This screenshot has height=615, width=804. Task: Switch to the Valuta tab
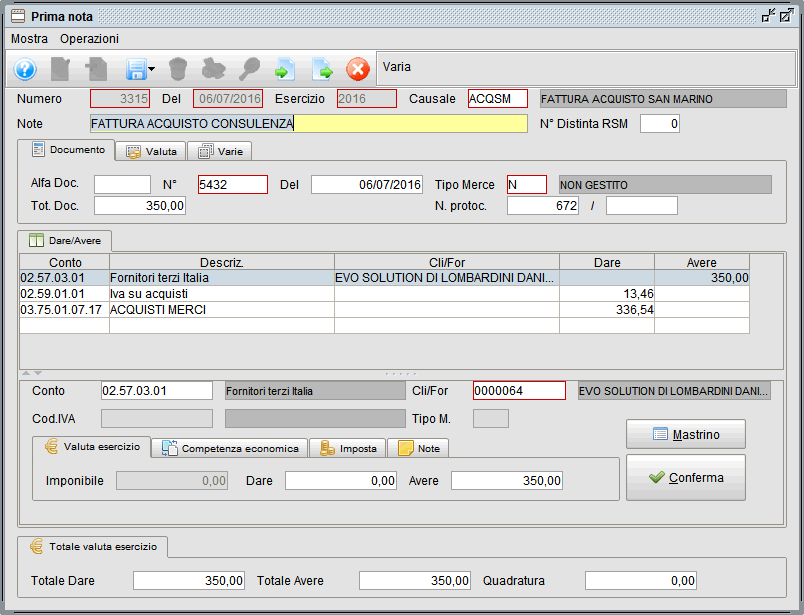[x=150, y=151]
